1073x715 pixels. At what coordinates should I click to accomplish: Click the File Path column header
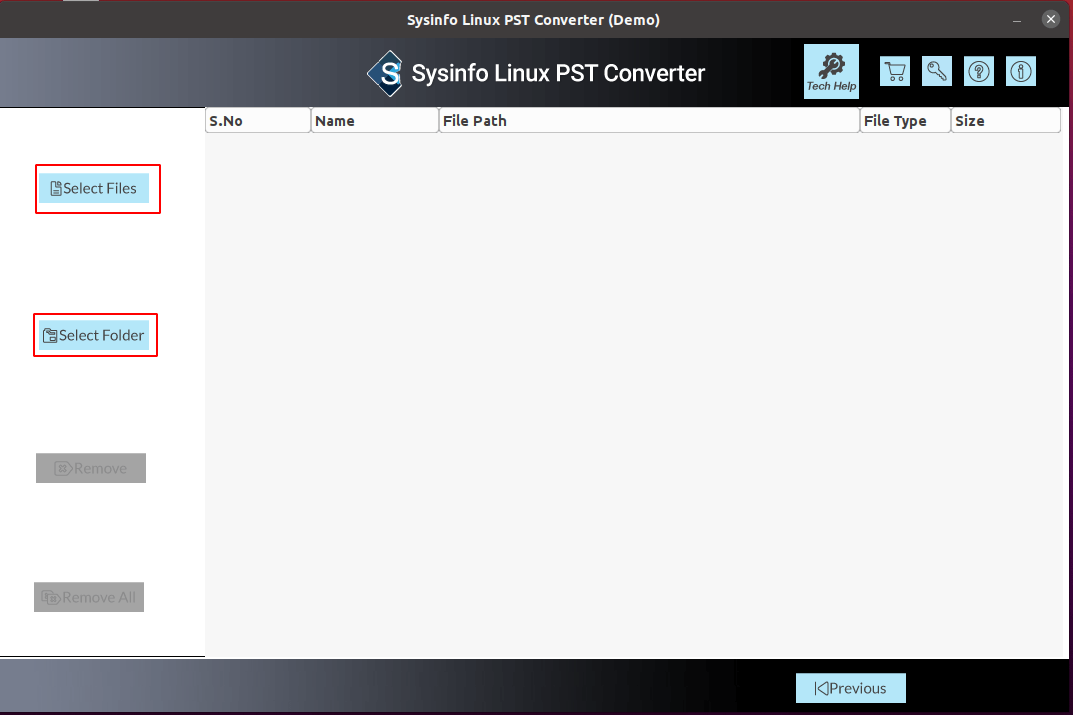649,120
